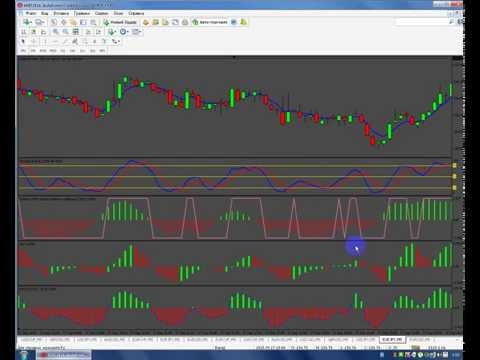Select the horizontal line tool

pos(55,41)
